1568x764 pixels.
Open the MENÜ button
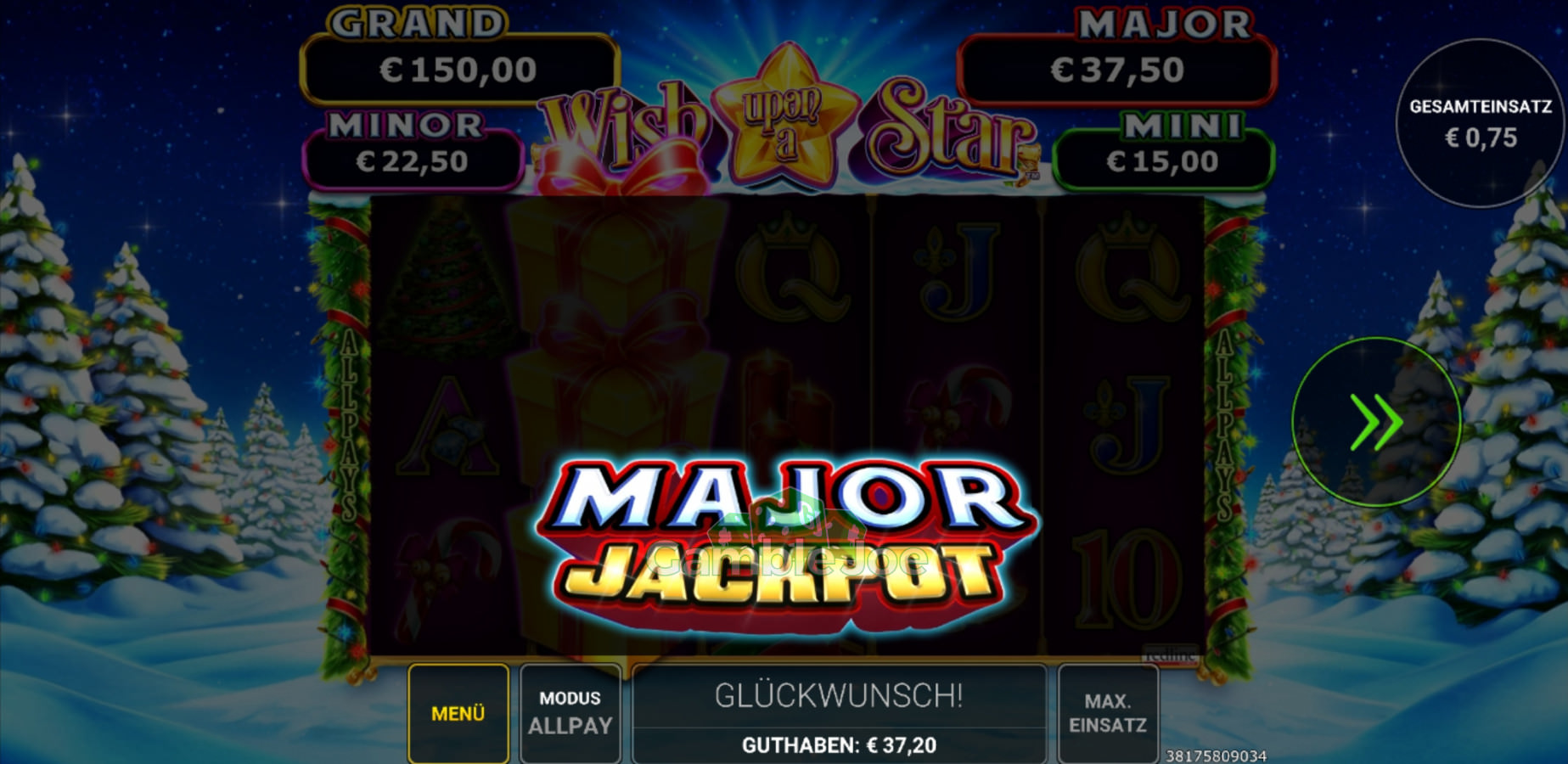click(458, 714)
